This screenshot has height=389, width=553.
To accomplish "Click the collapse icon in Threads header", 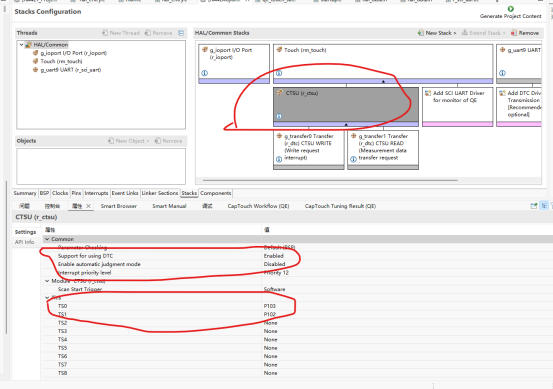I will point(181,33).
